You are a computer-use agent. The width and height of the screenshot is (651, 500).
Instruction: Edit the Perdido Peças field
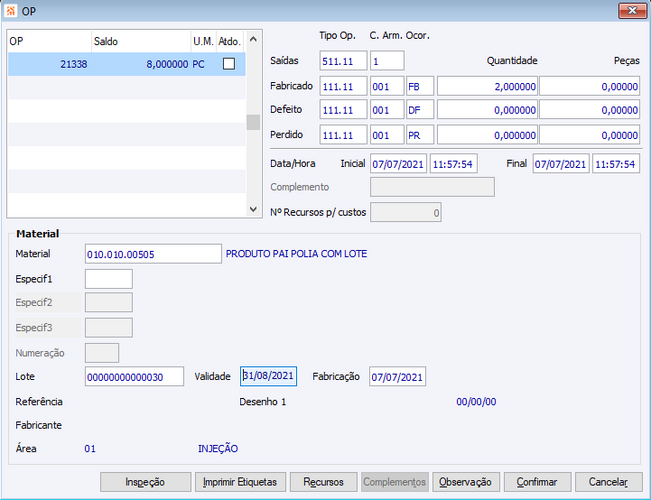[590, 135]
